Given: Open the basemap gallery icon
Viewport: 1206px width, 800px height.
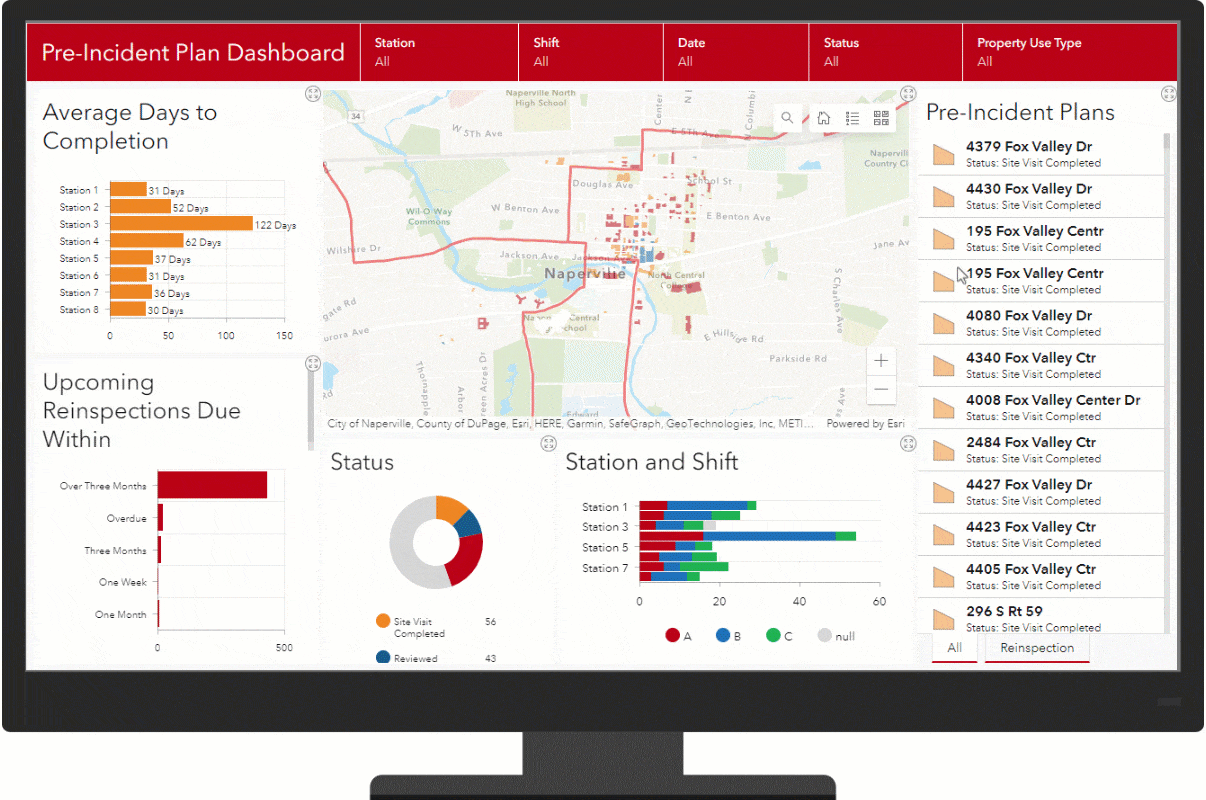Looking at the screenshot, I should coord(881,117).
